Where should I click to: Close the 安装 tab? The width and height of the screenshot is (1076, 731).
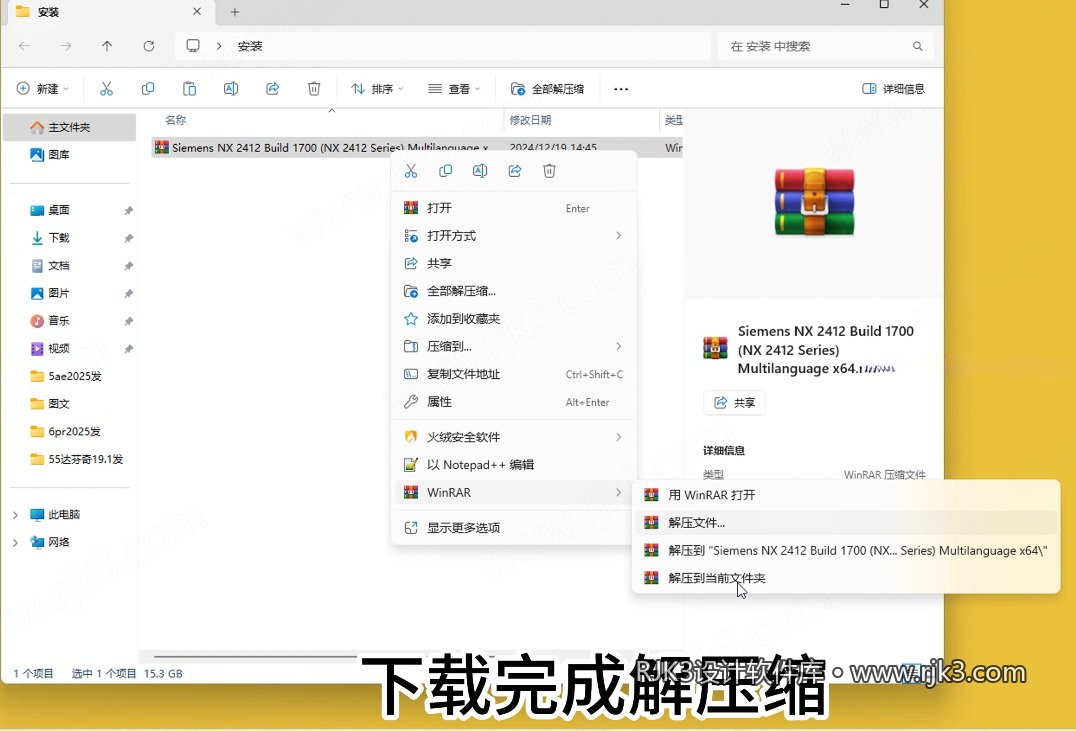pyautogui.click(x=197, y=12)
